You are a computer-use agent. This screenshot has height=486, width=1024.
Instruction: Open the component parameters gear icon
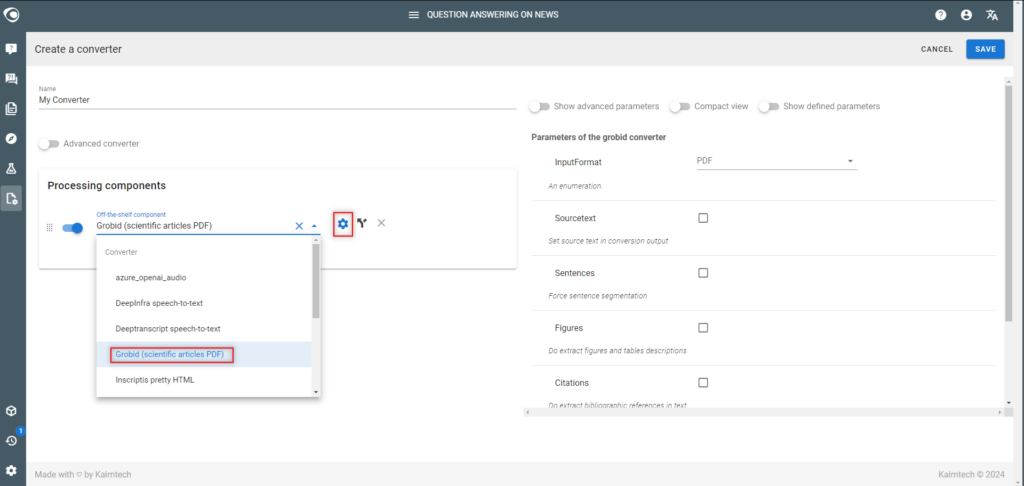343,224
